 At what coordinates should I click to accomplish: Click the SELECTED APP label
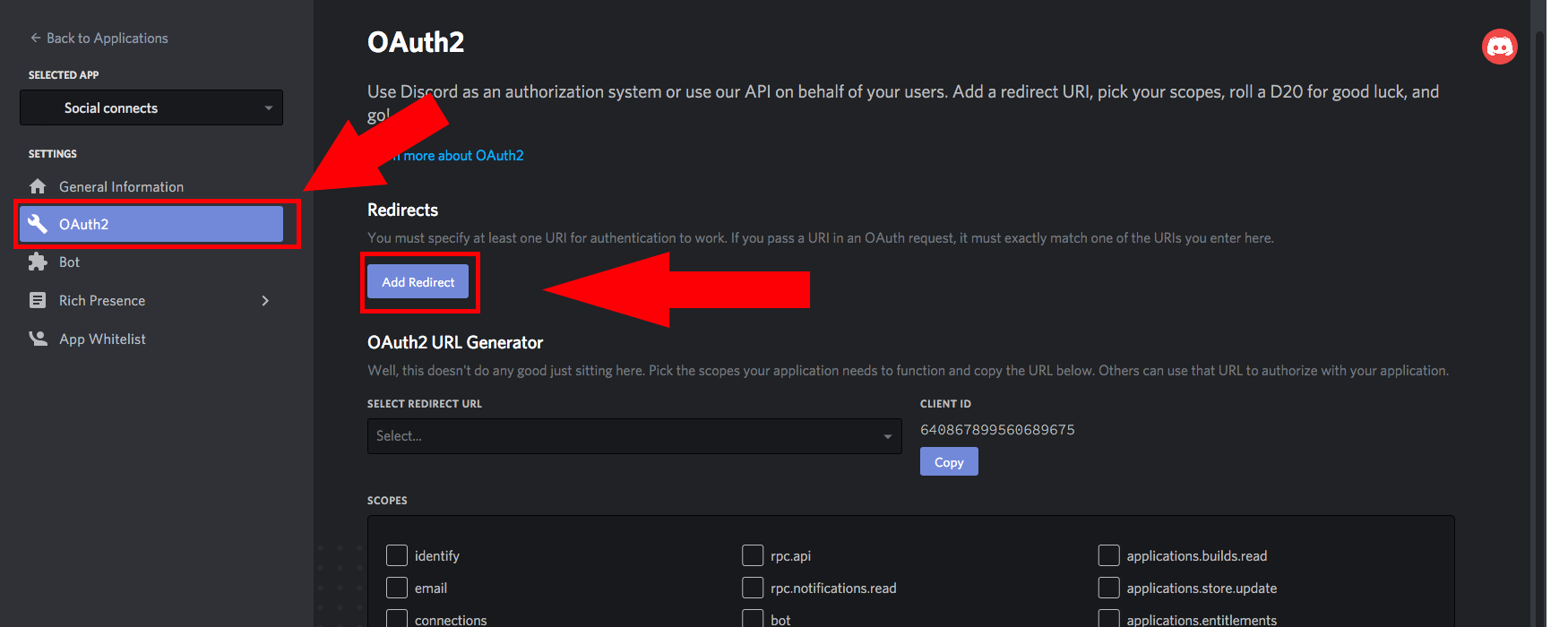tap(64, 75)
